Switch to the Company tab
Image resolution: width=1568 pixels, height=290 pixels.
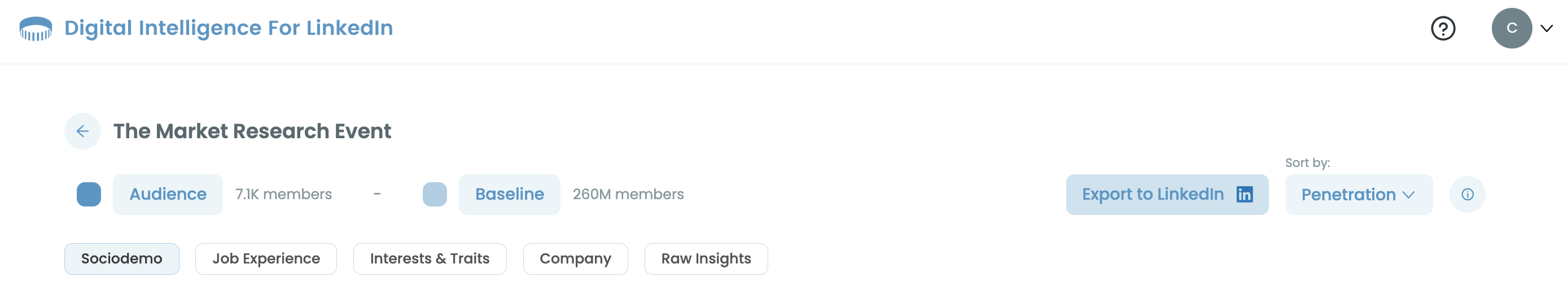575,259
